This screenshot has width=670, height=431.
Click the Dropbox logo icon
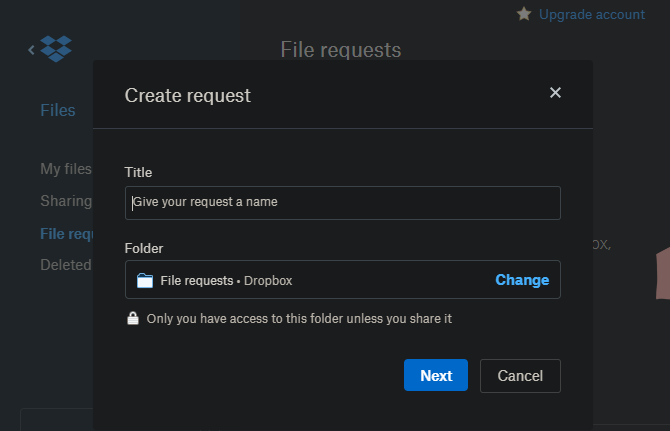(56, 49)
